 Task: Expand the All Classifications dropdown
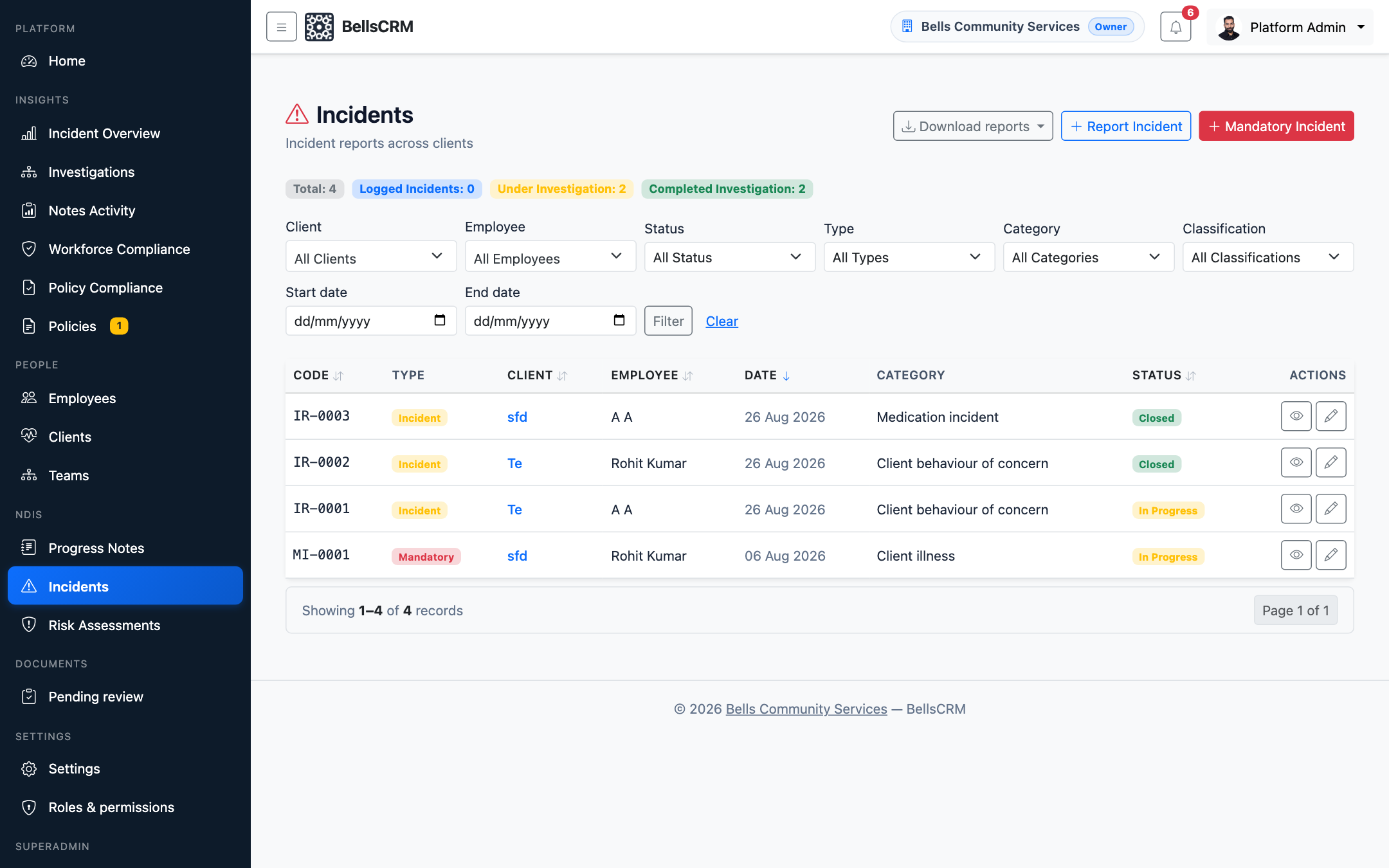coord(1268,257)
